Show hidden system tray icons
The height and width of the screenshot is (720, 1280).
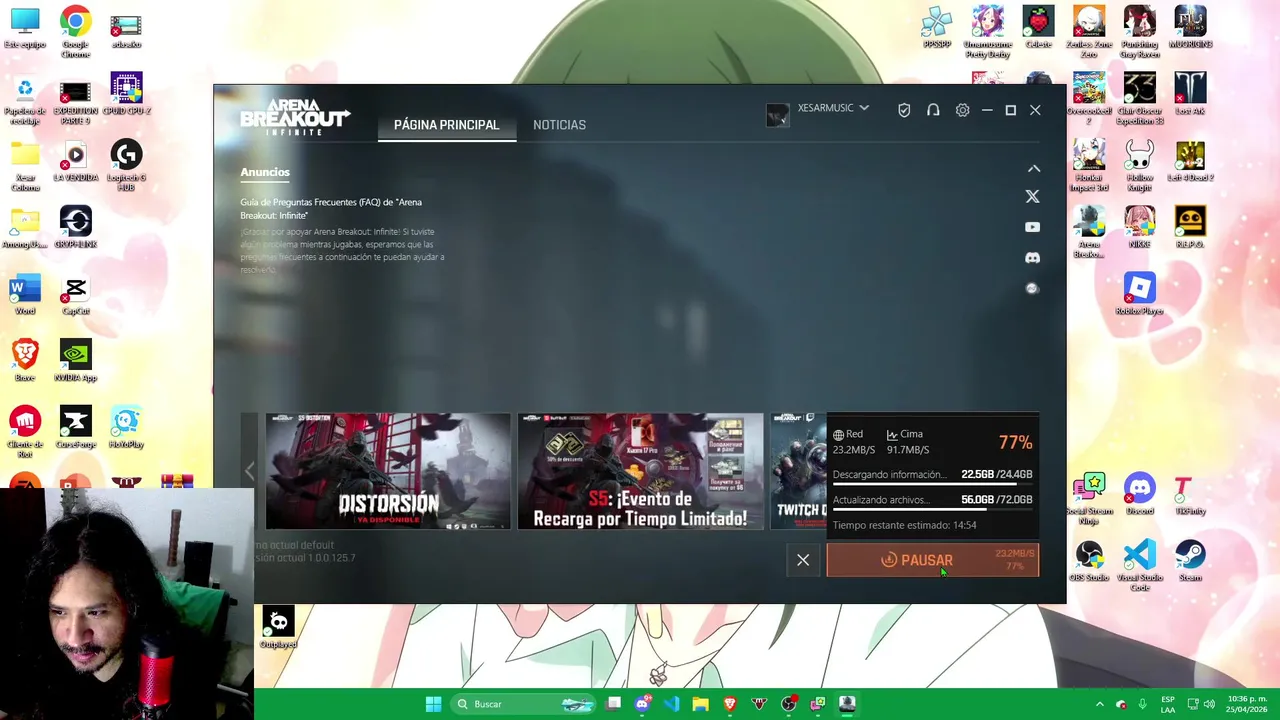click(x=1099, y=704)
